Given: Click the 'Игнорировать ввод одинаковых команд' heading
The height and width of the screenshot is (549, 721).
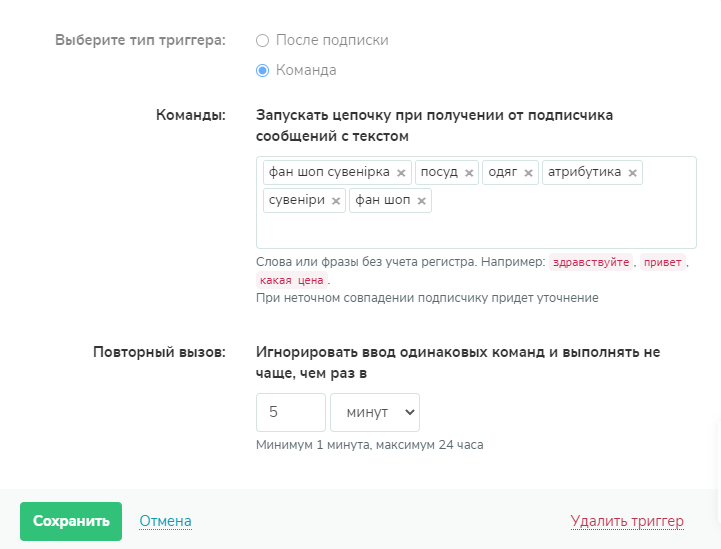Looking at the screenshot, I should [458, 362].
